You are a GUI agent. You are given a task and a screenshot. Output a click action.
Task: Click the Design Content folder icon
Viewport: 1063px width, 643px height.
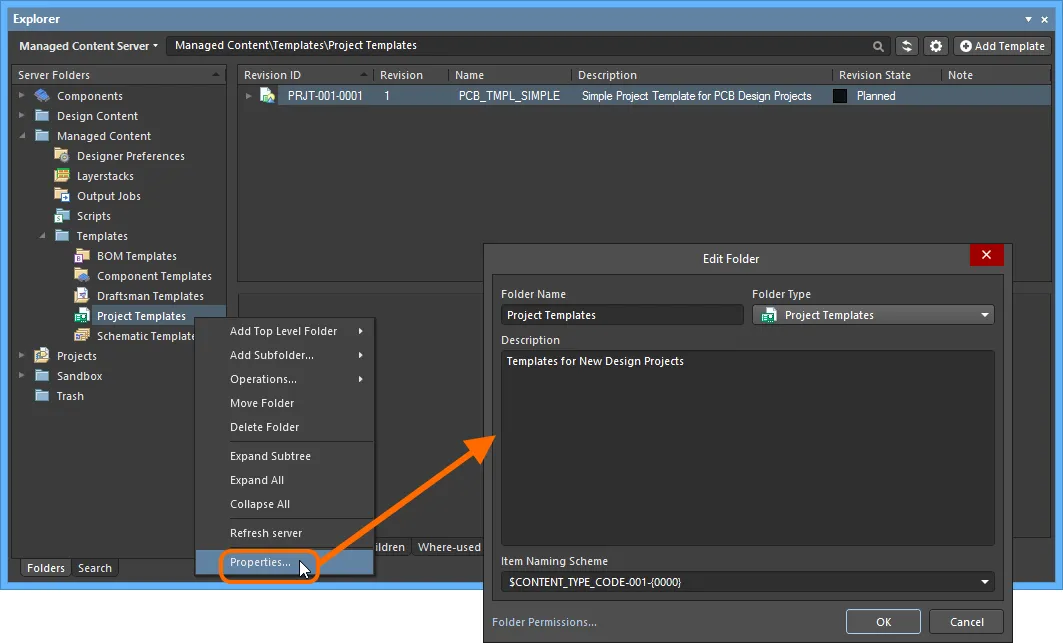(x=42, y=115)
